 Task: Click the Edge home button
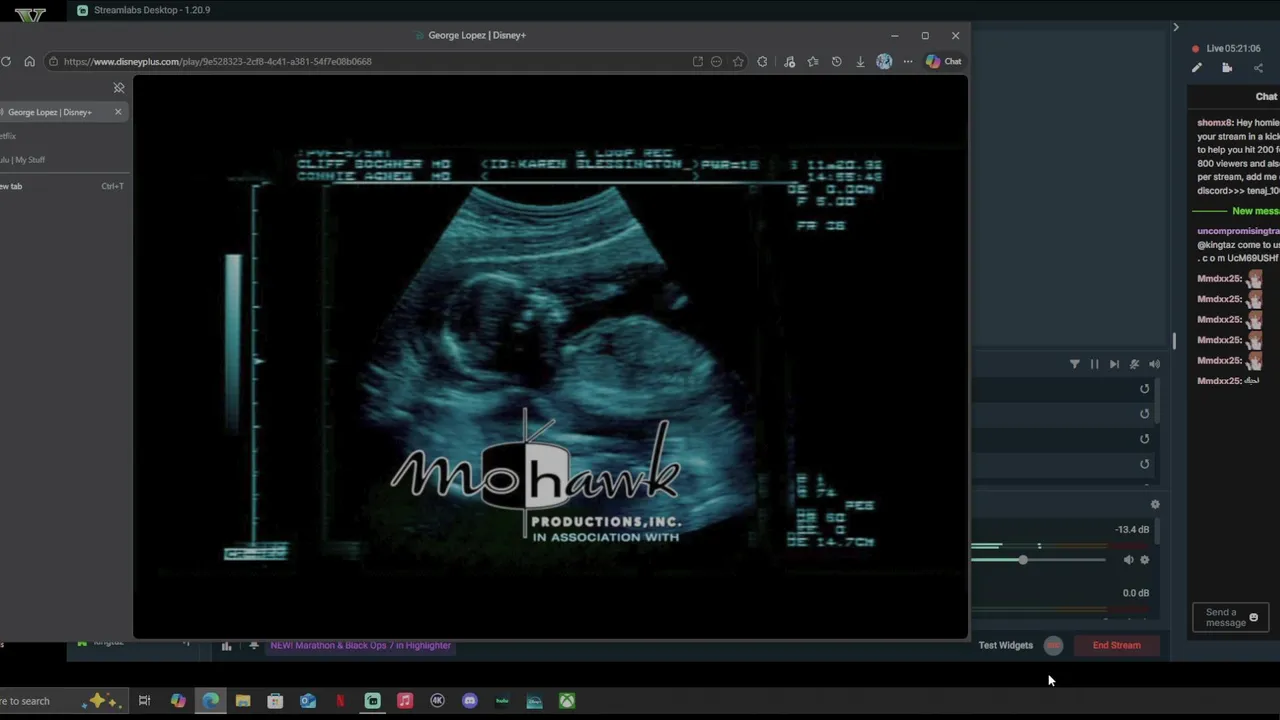29,62
